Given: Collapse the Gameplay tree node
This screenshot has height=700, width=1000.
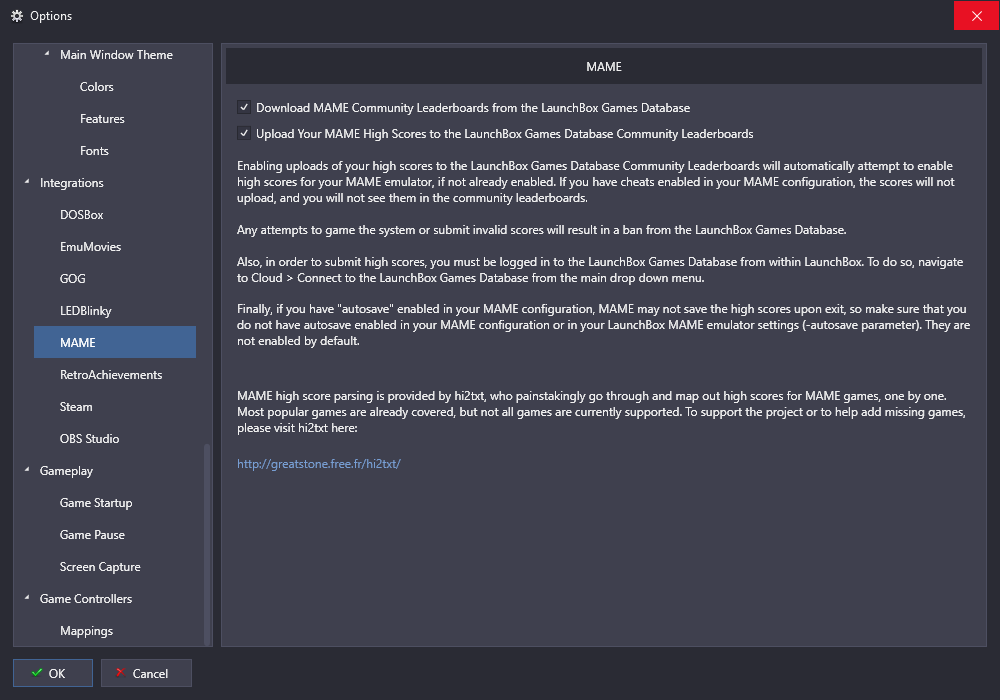Looking at the screenshot, I should pyautogui.click(x=27, y=470).
